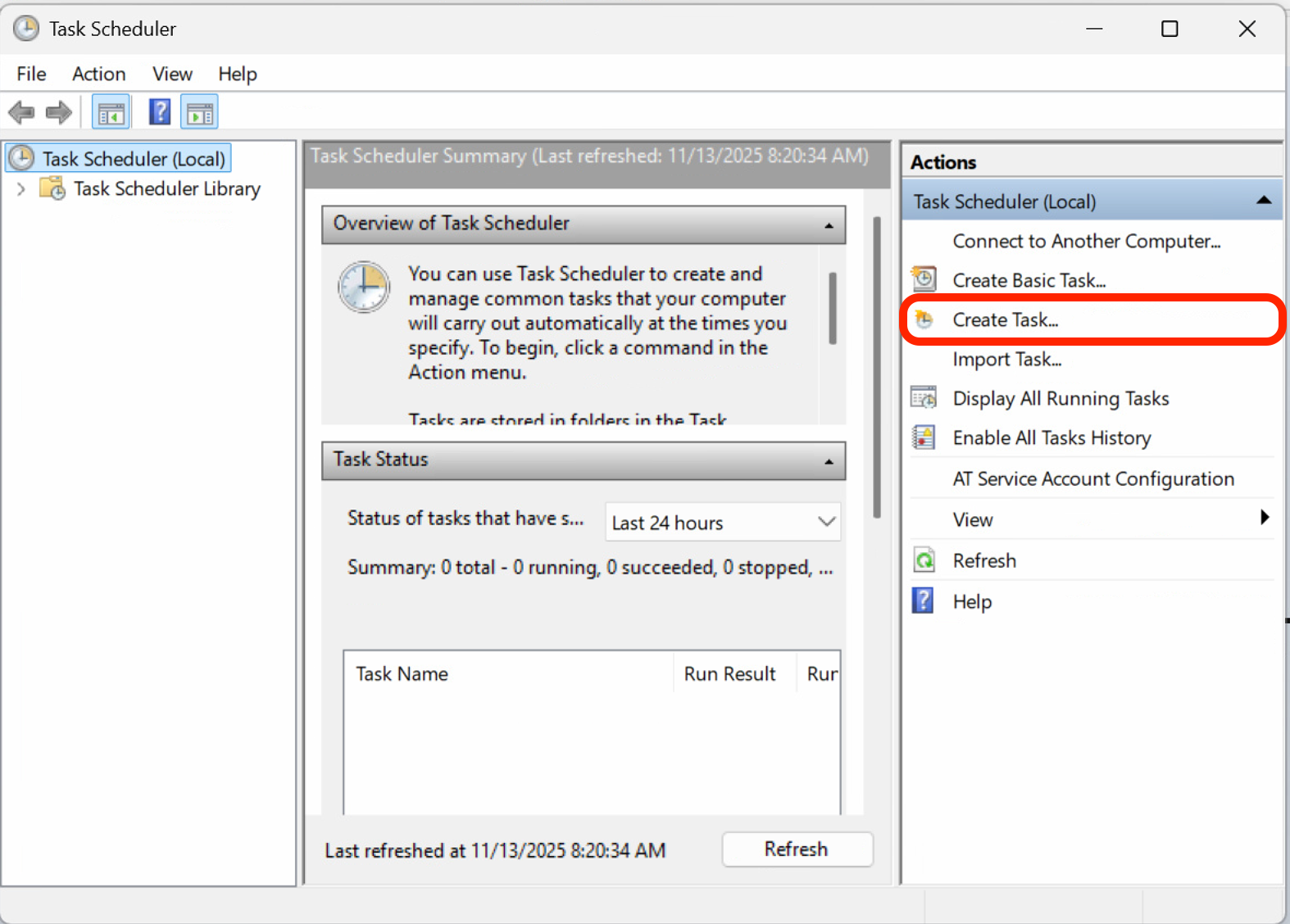Click the green Refresh icon in Actions
1290x924 pixels.
tap(924, 560)
